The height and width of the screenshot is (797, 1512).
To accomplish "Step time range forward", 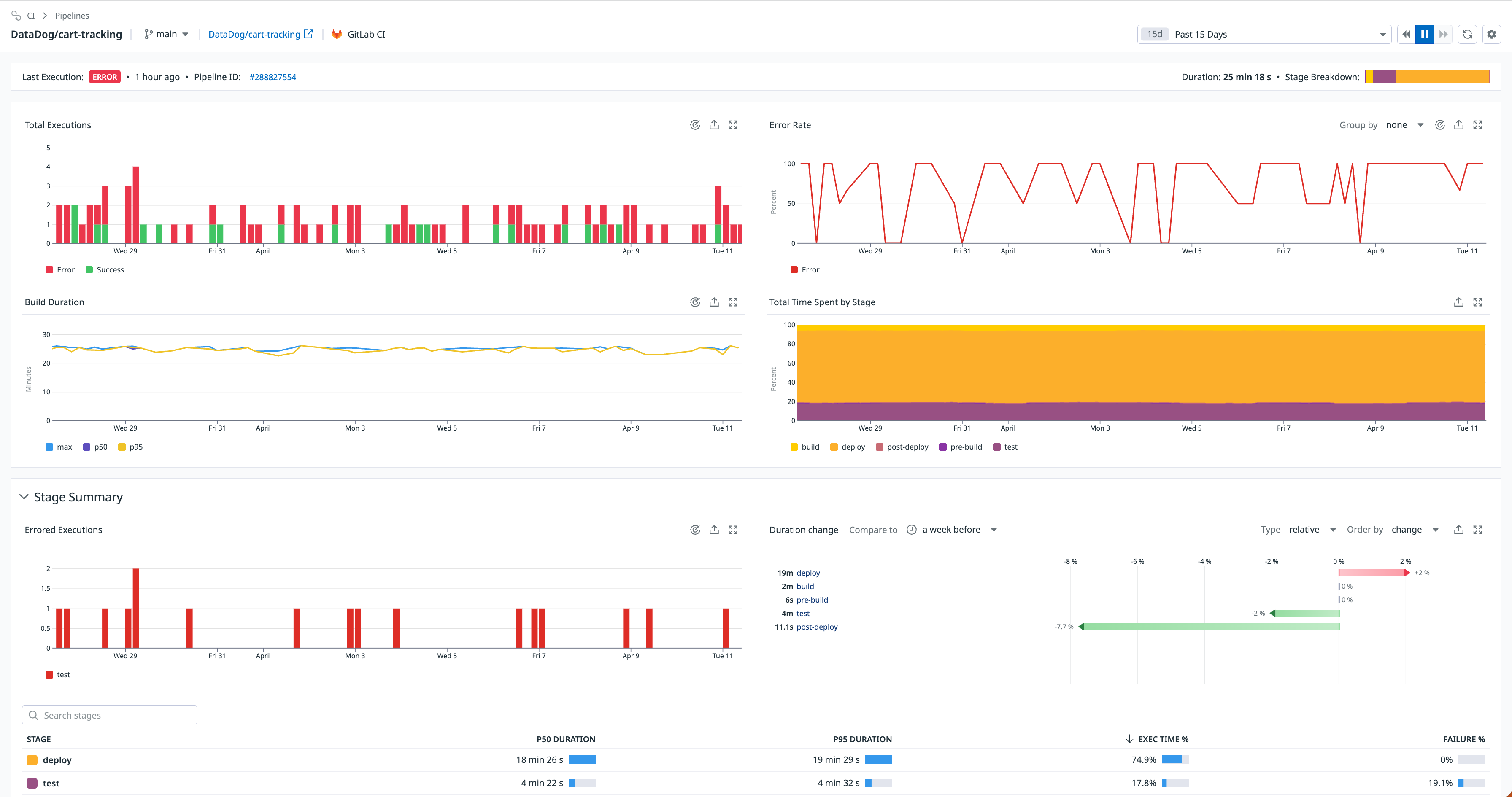I will pos(1443,34).
